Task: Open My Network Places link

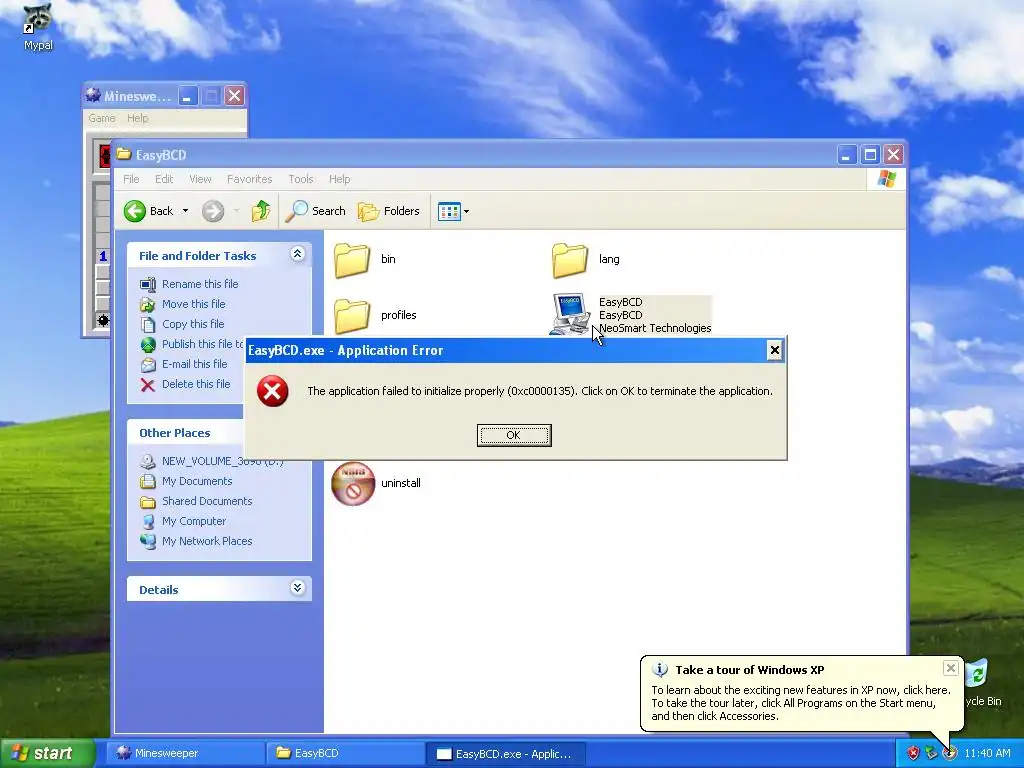Action: pos(207,541)
